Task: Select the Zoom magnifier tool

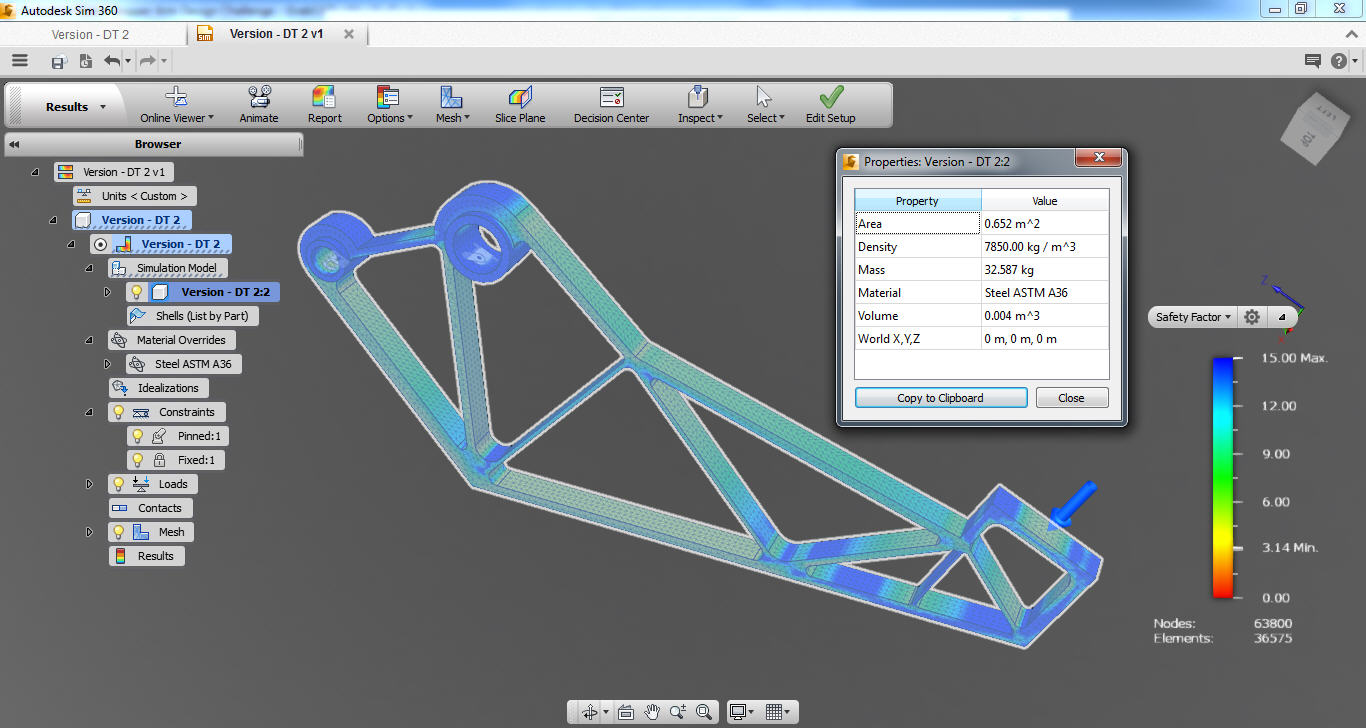Action: (678, 712)
